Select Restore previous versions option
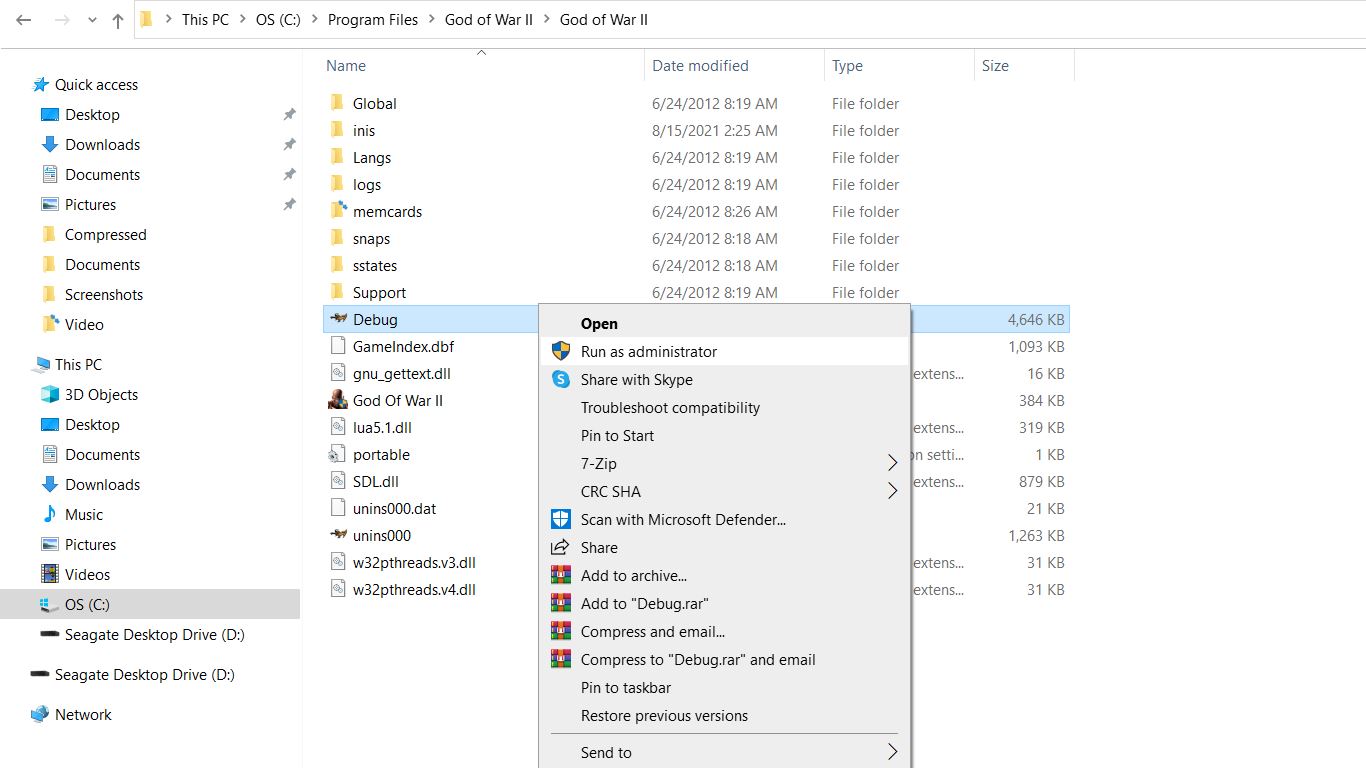Screen dimensions: 1366x768 pos(664,716)
